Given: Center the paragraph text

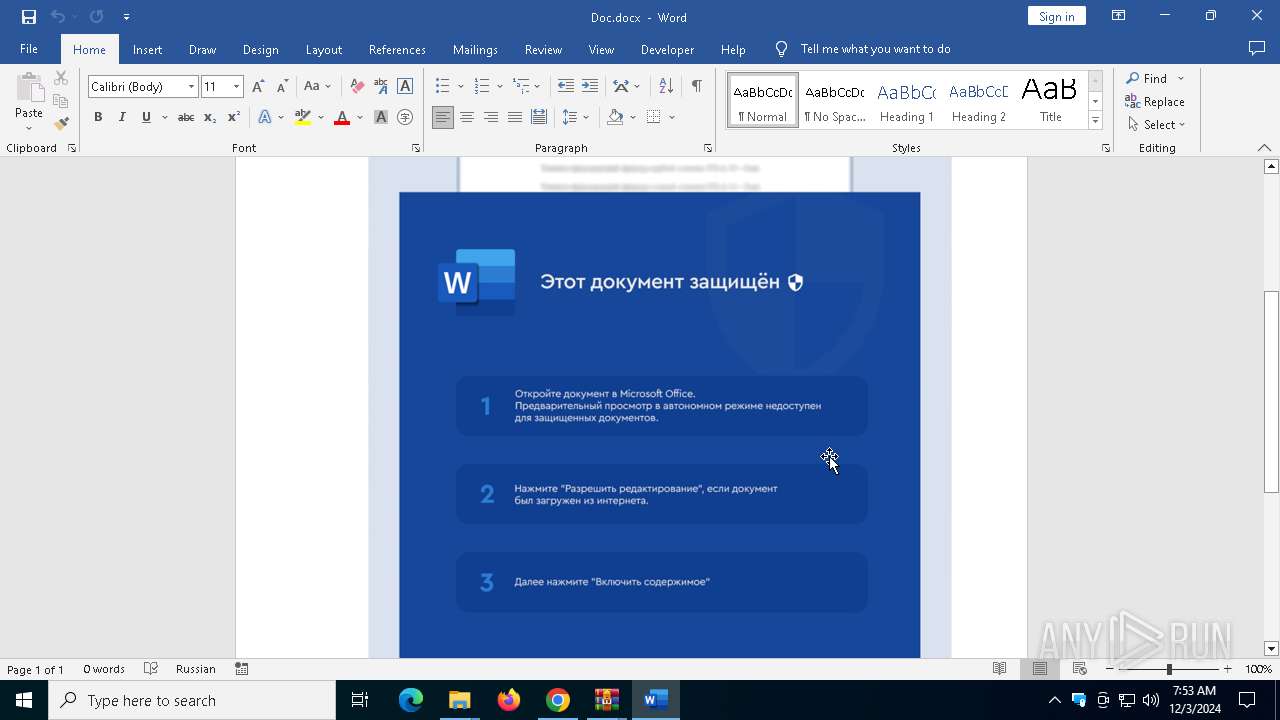Looking at the screenshot, I should [467, 118].
